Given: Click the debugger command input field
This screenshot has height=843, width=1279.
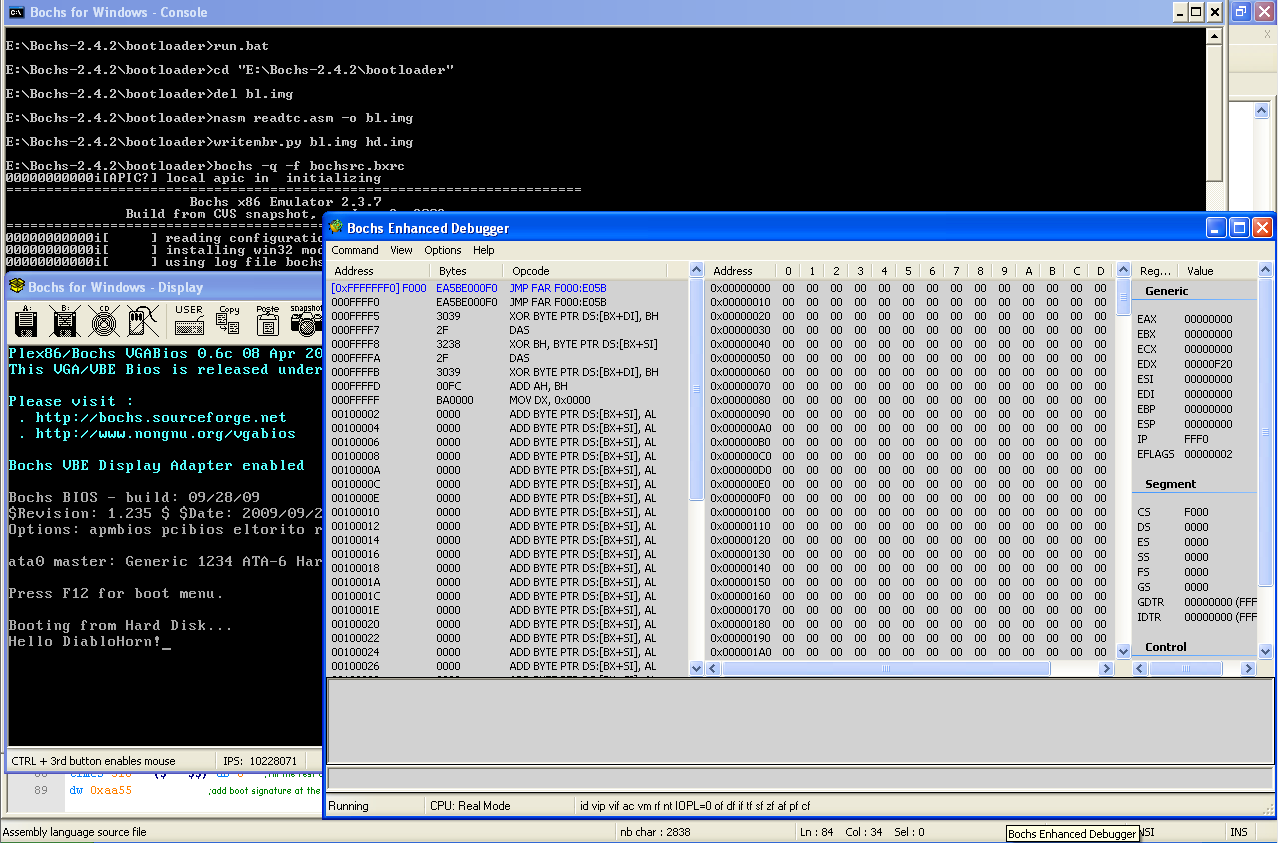Looking at the screenshot, I should pyautogui.click(x=800, y=778).
